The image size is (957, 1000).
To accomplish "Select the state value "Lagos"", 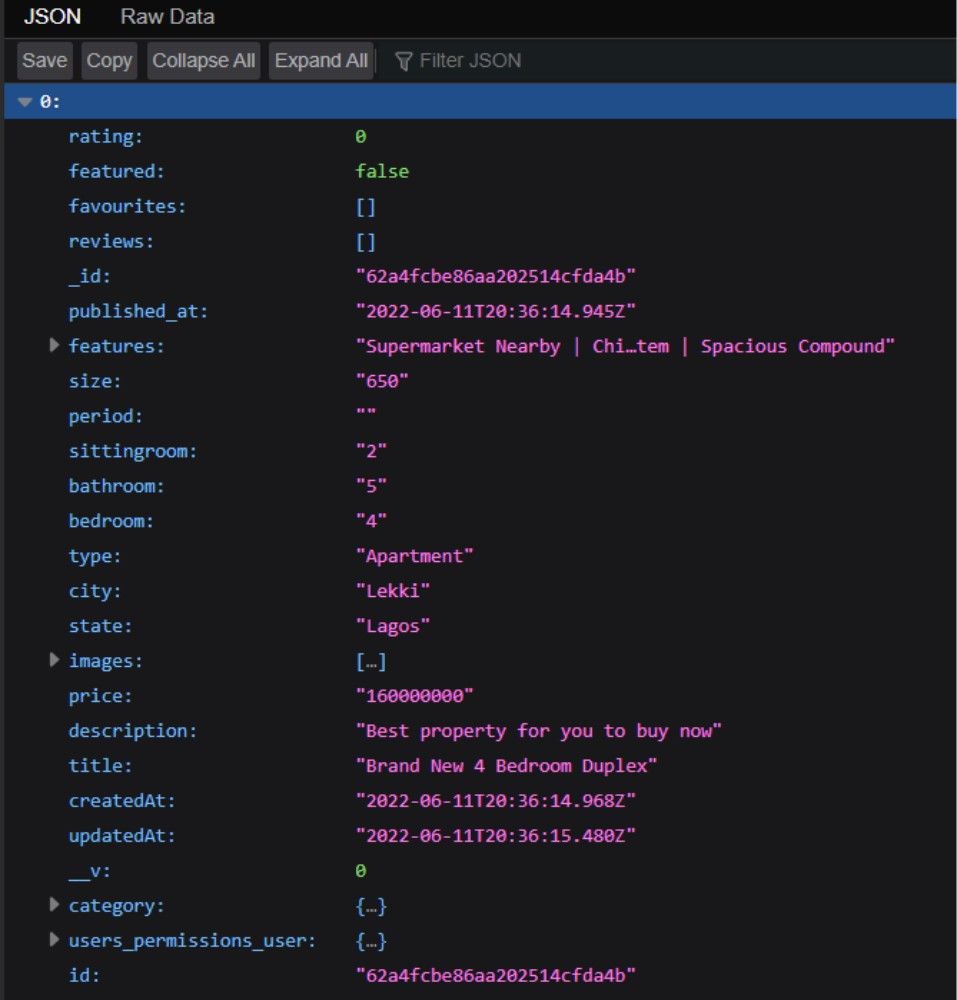I will 393,626.
